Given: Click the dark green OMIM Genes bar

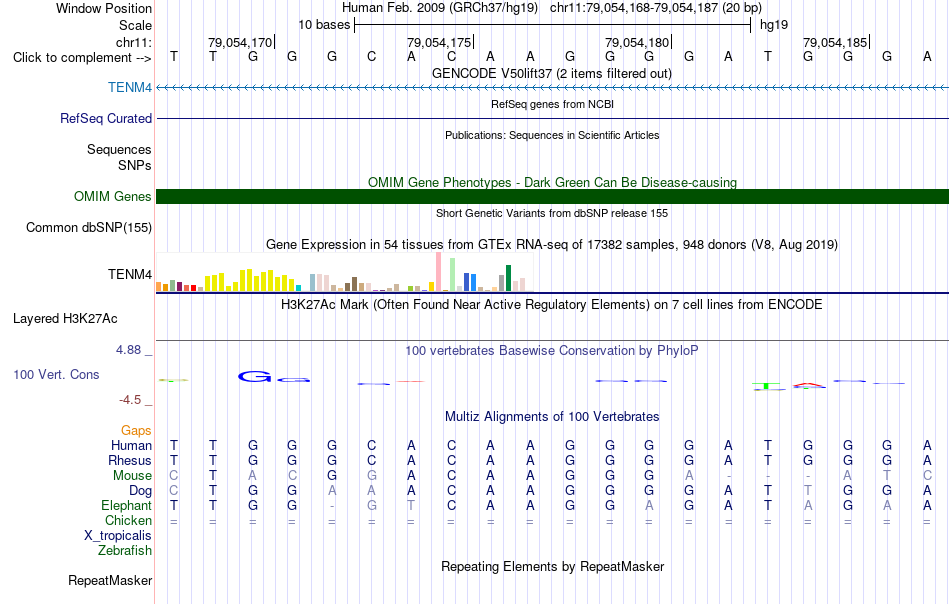Looking at the screenshot, I should pyautogui.click(x=552, y=196).
